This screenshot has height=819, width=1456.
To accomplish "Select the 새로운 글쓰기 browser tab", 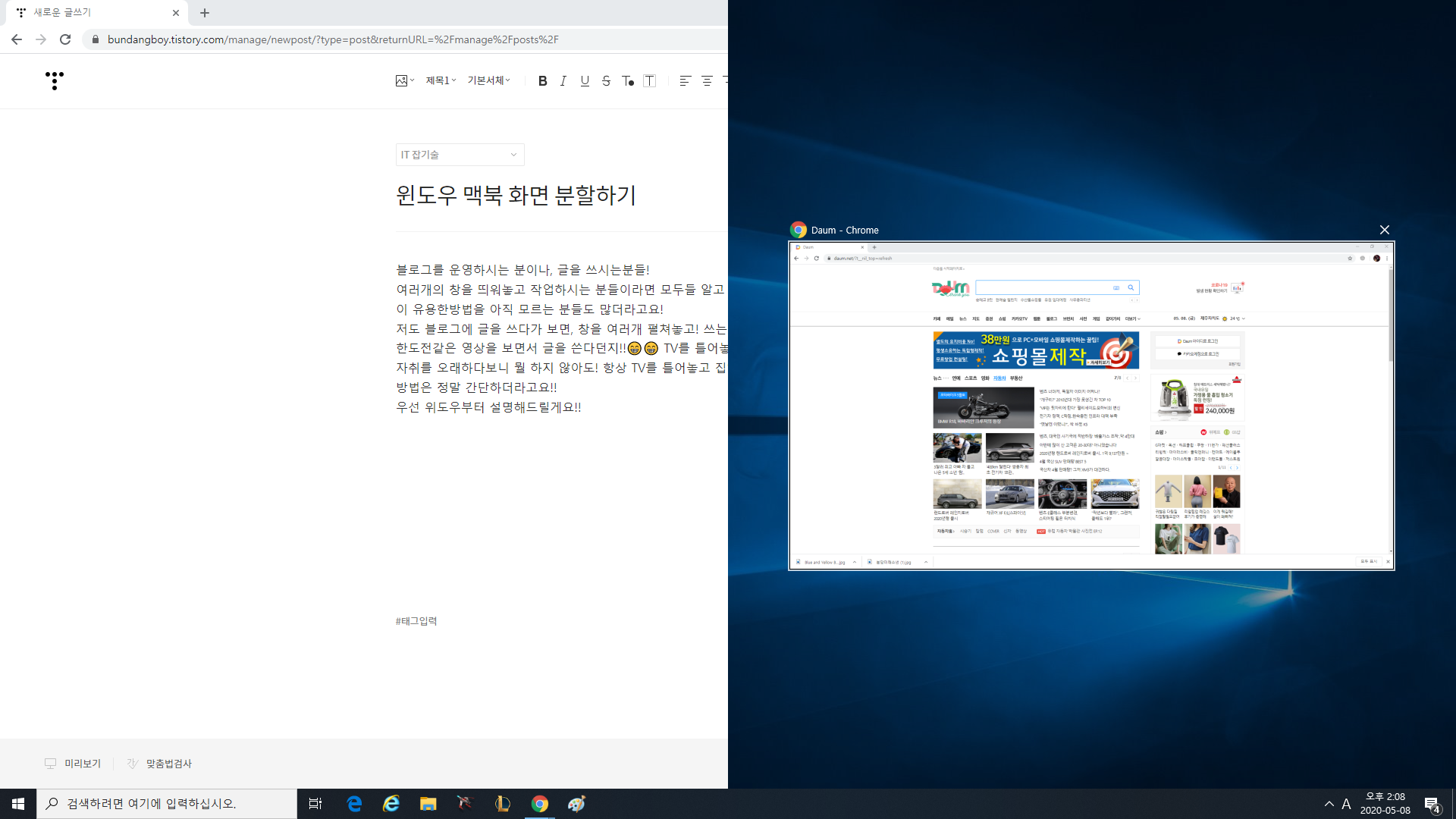I will point(91,13).
